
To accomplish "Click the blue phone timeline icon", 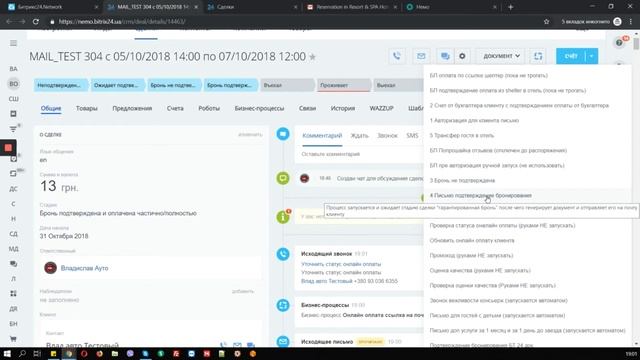I will pos(283,254).
